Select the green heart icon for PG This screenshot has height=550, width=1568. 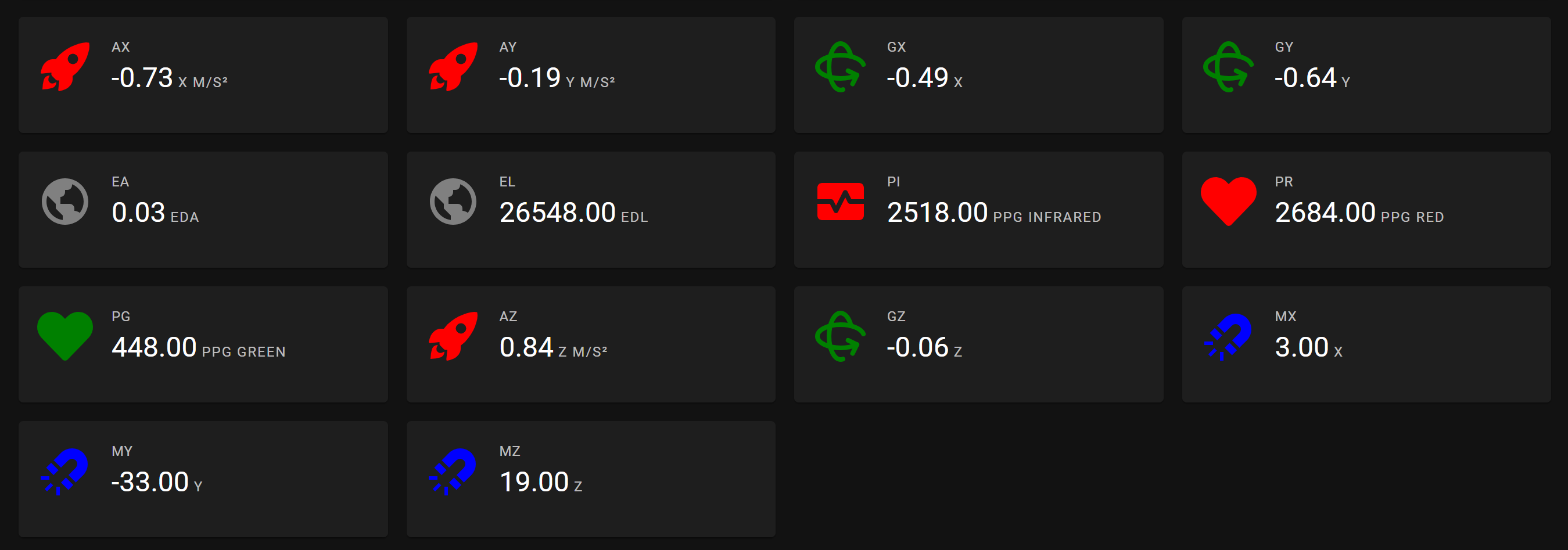pyautogui.click(x=65, y=336)
